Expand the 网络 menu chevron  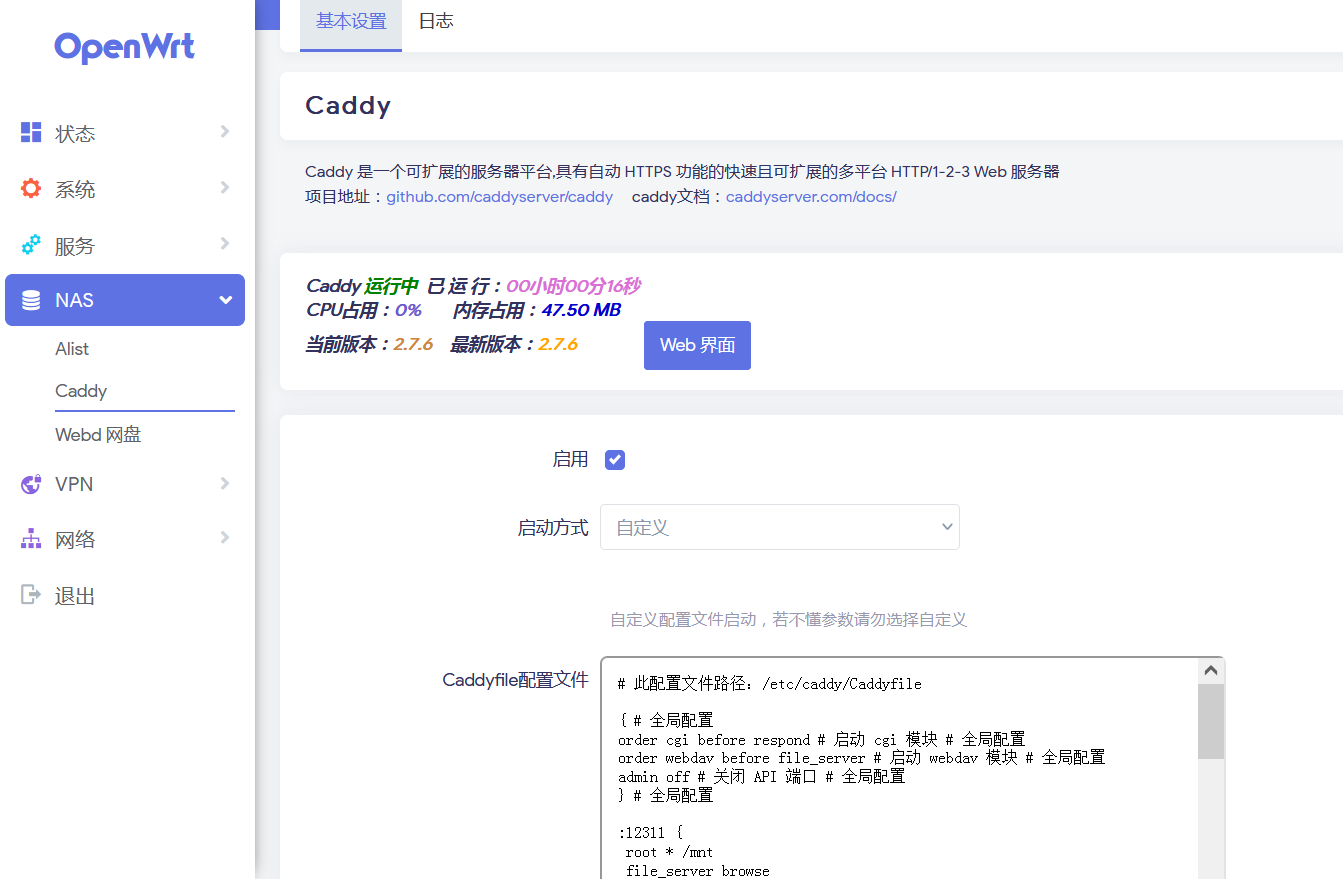tap(225, 538)
